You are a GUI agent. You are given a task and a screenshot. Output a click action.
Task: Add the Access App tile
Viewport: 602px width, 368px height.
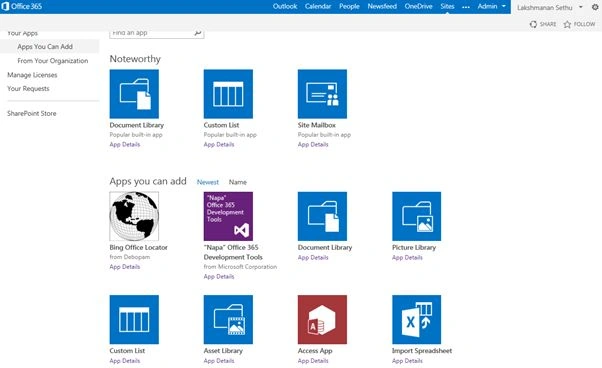pos(322,319)
